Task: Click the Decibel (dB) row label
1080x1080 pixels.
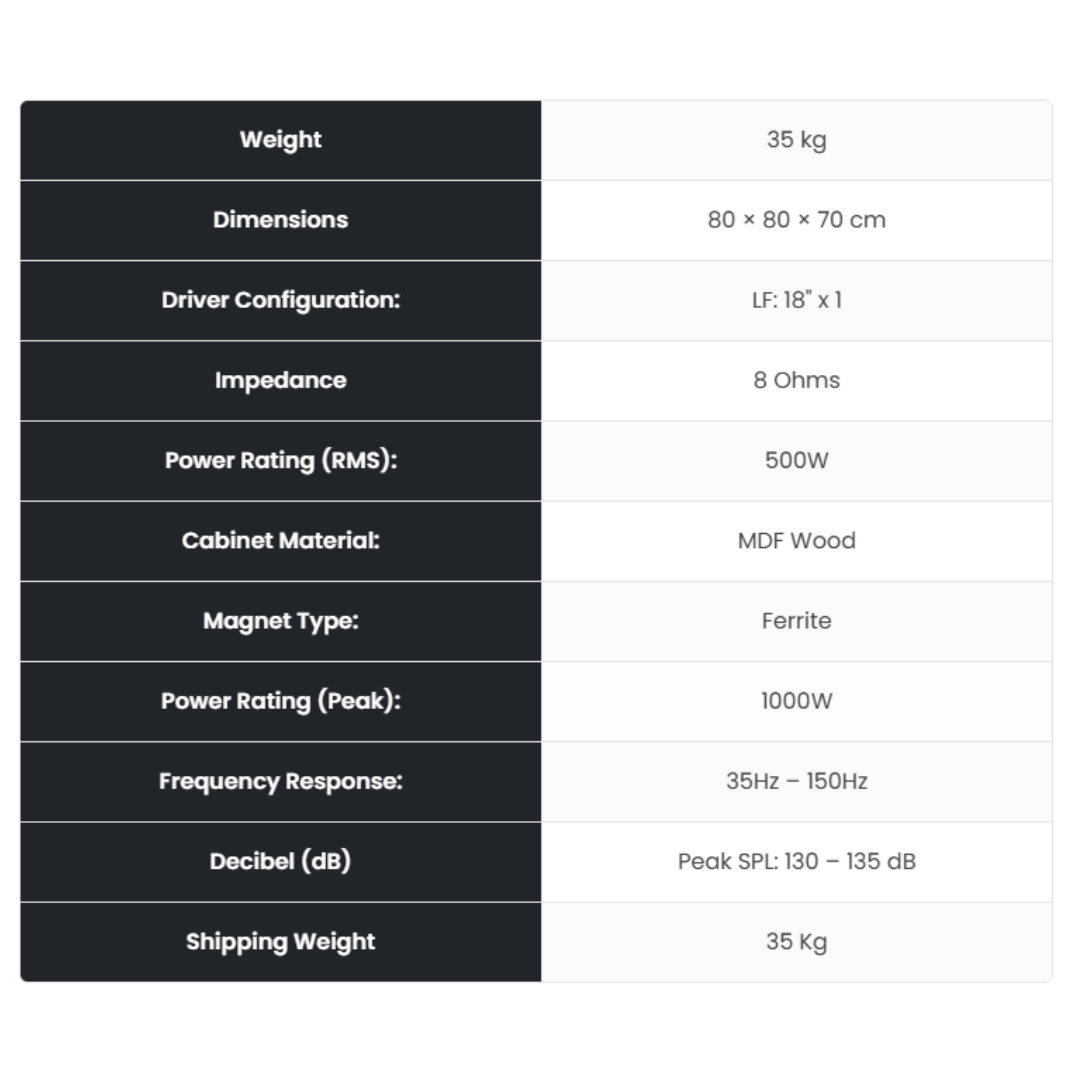Action: pyautogui.click(x=281, y=861)
